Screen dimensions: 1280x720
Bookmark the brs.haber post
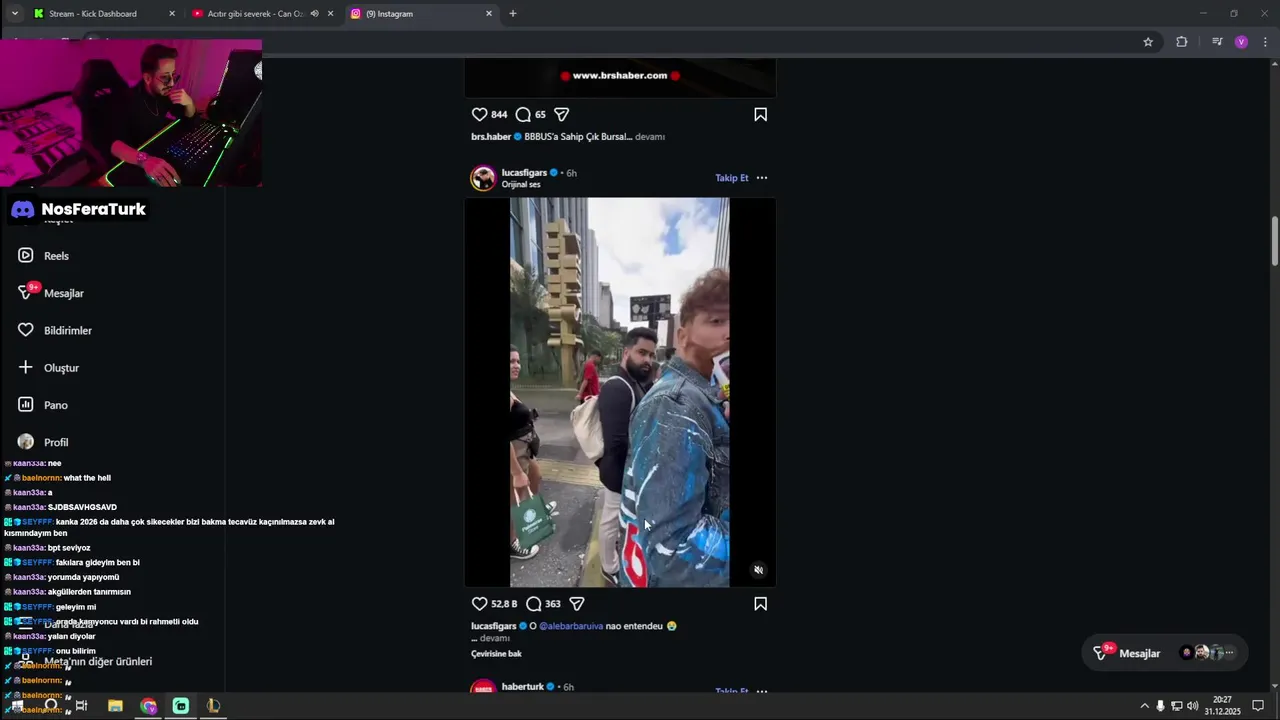760,114
